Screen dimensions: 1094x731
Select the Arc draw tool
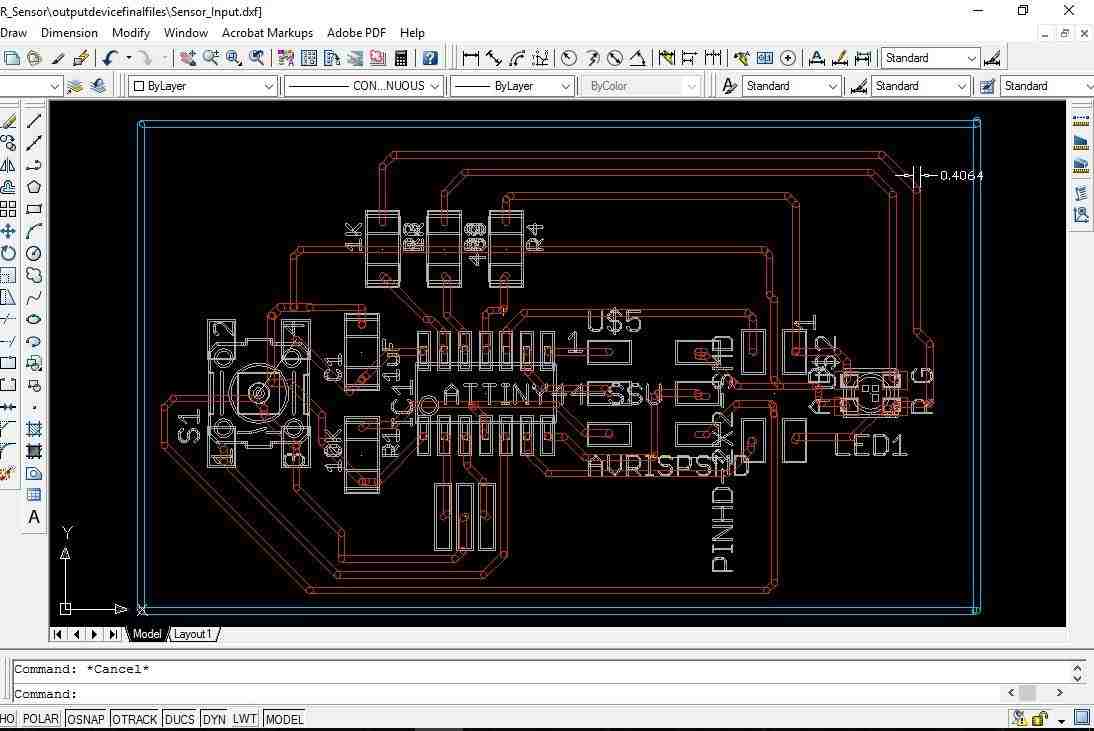coord(33,231)
